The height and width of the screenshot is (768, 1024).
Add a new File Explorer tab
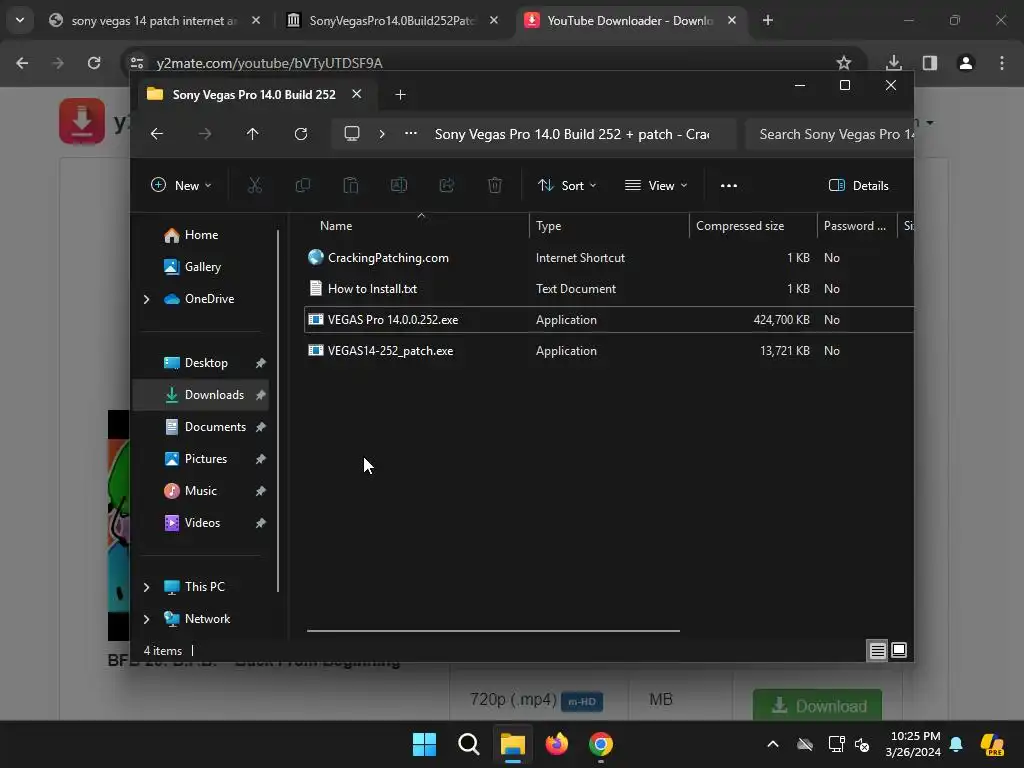pyautogui.click(x=400, y=95)
